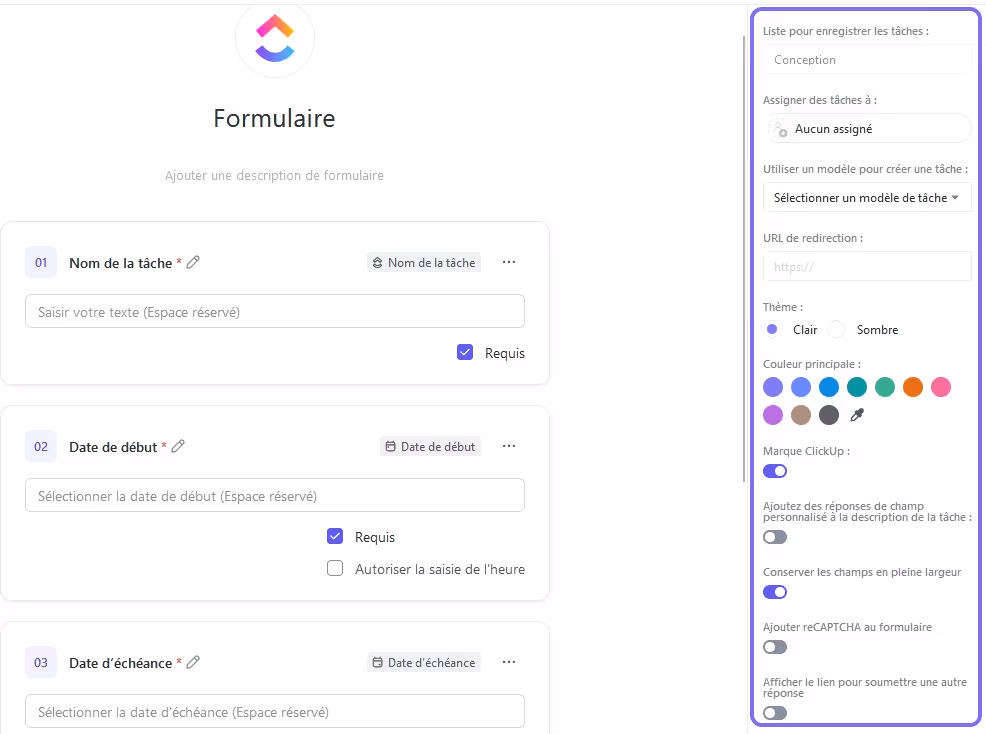The image size is (986, 734).
Task: Click Ajouter une description de formulaire text
Action: (274, 176)
